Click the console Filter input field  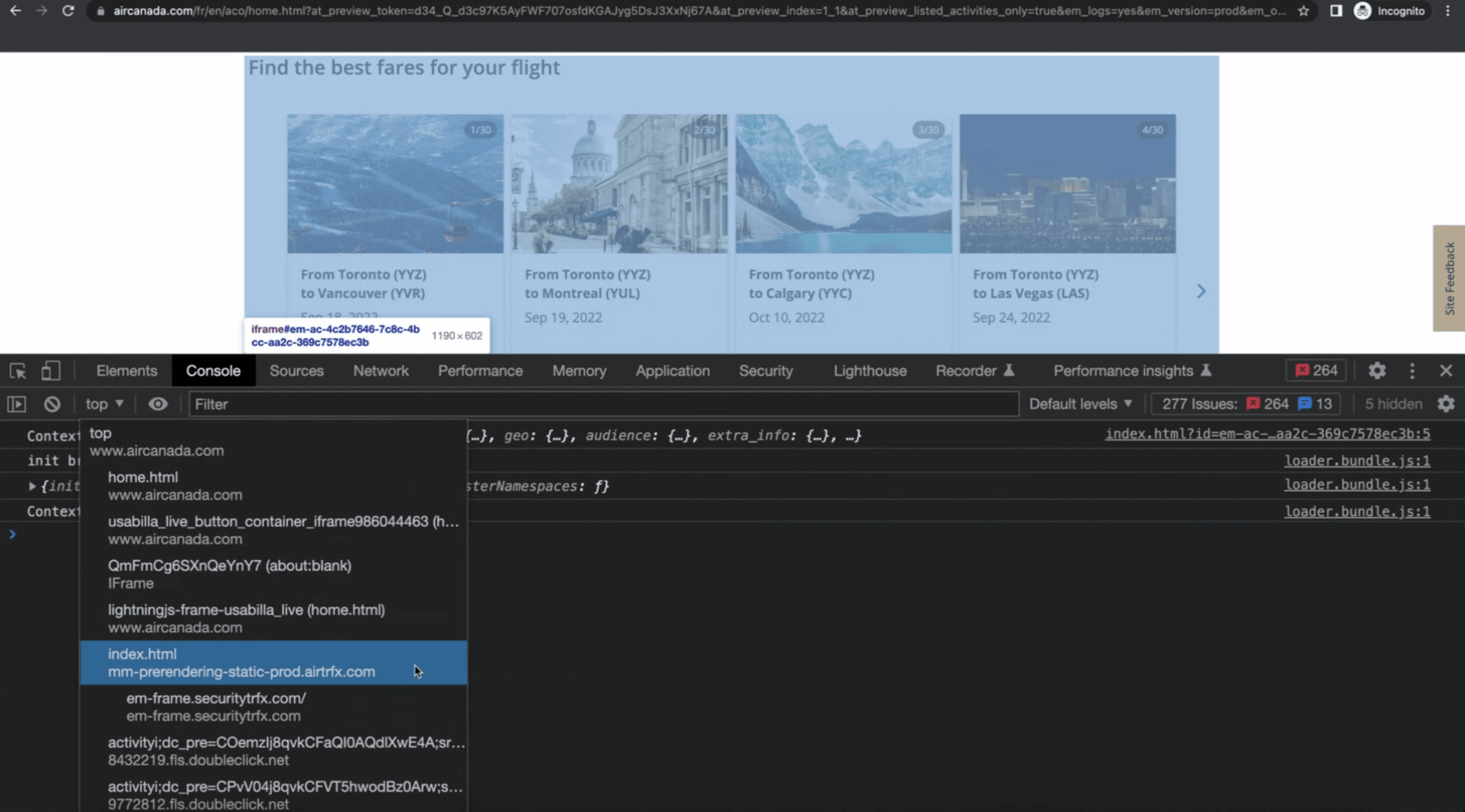604,404
